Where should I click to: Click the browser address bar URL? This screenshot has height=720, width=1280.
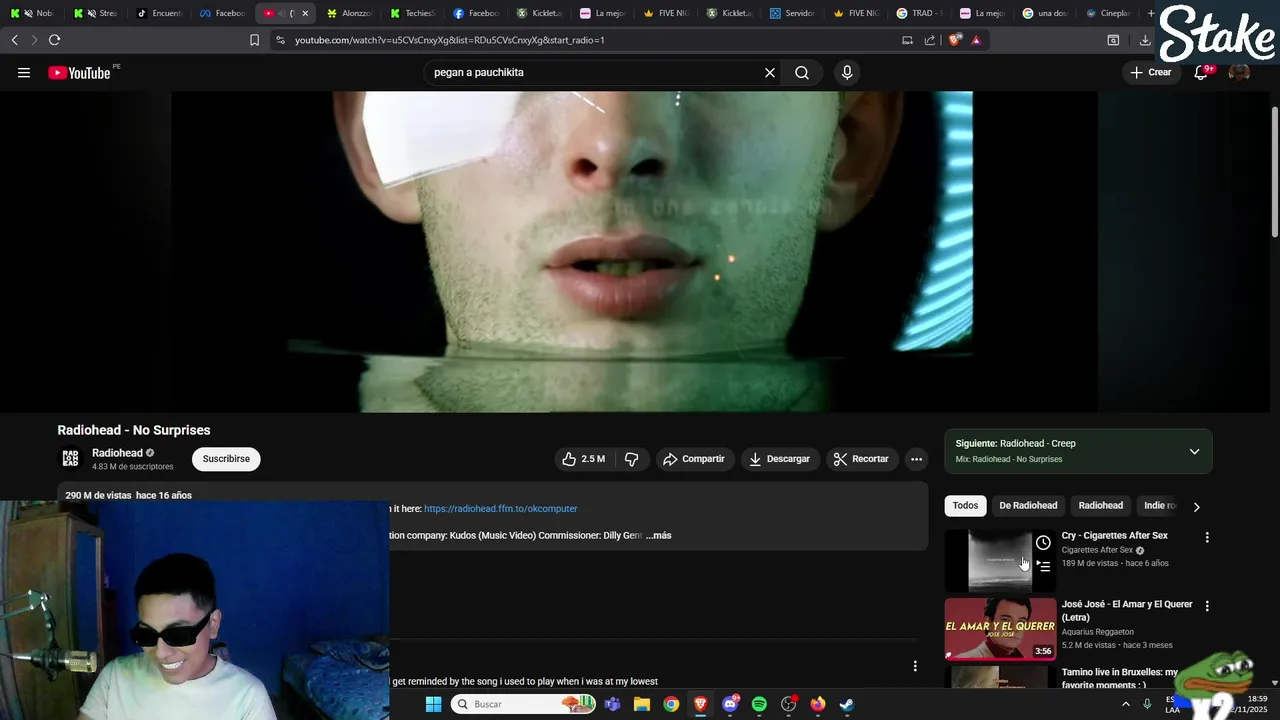pyautogui.click(x=450, y=40)
